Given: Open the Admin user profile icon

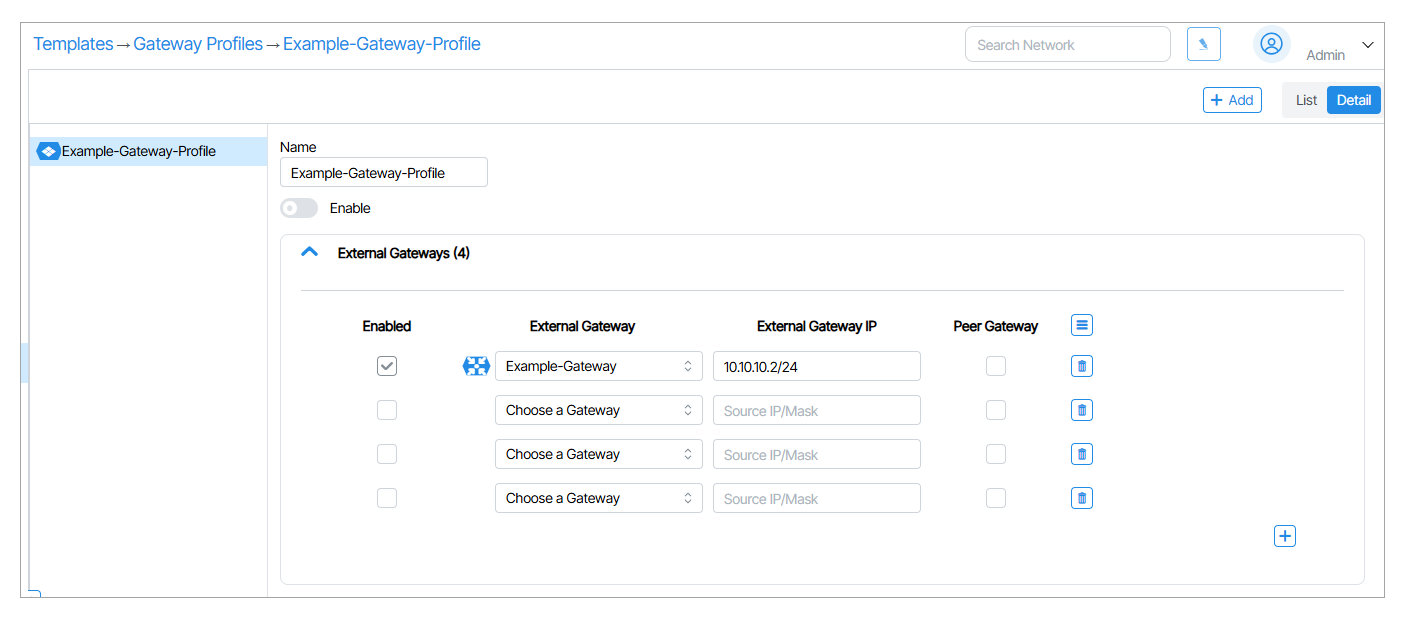Looking at the screenshot, I should [1271, 44].
